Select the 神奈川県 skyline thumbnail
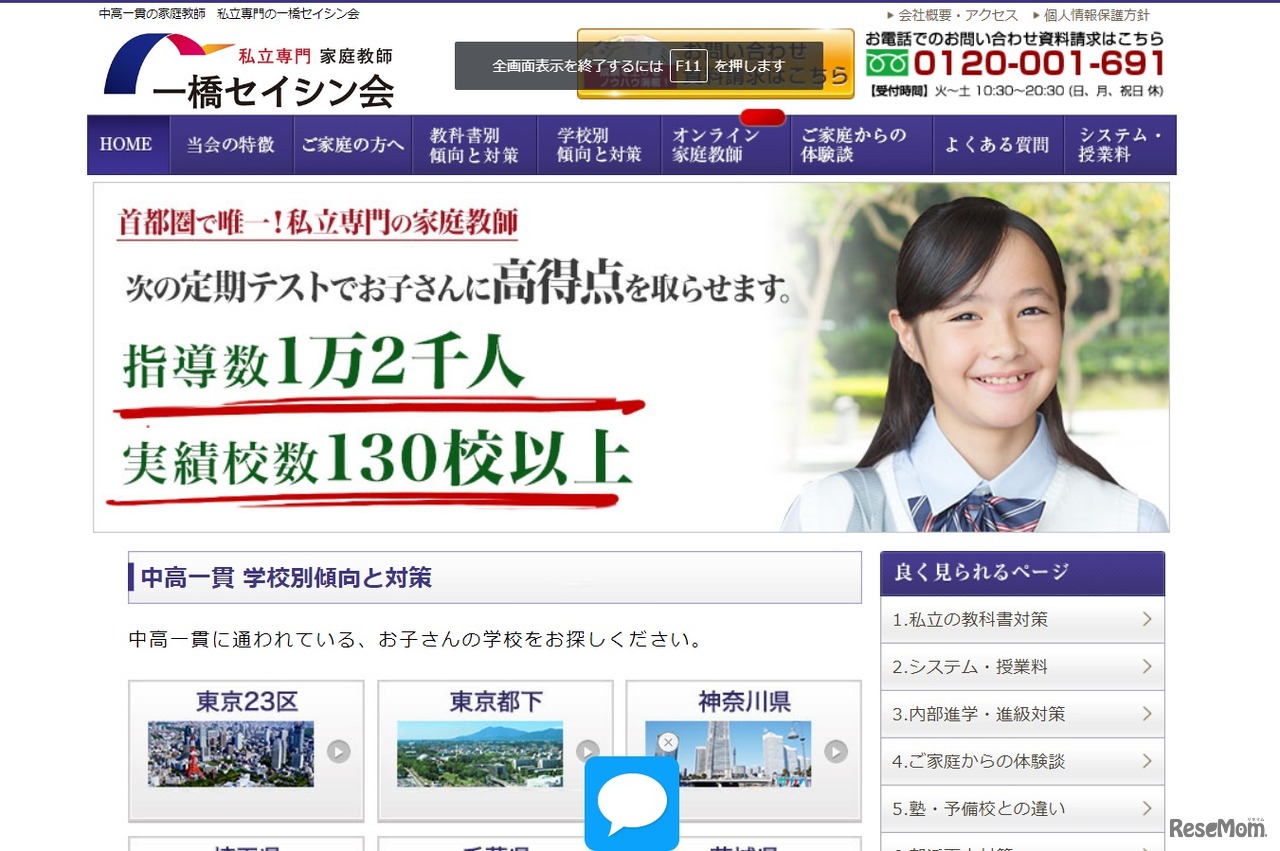Viewport: 1280px width, 851px height. point(728,754)
